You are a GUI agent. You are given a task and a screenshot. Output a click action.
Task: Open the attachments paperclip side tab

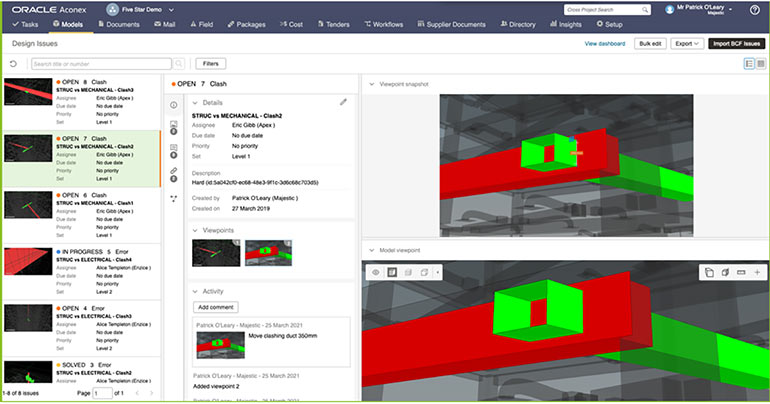pyautogui.click(x=173, y=174)
